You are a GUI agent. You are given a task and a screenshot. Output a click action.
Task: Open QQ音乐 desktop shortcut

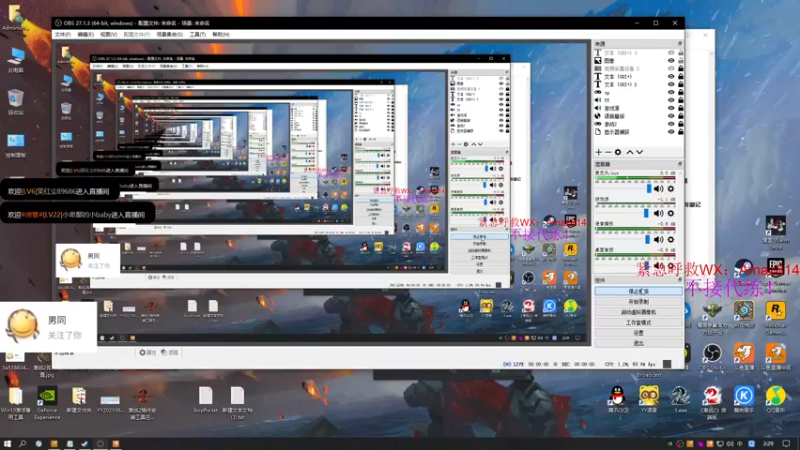click(x=776, y=399)
